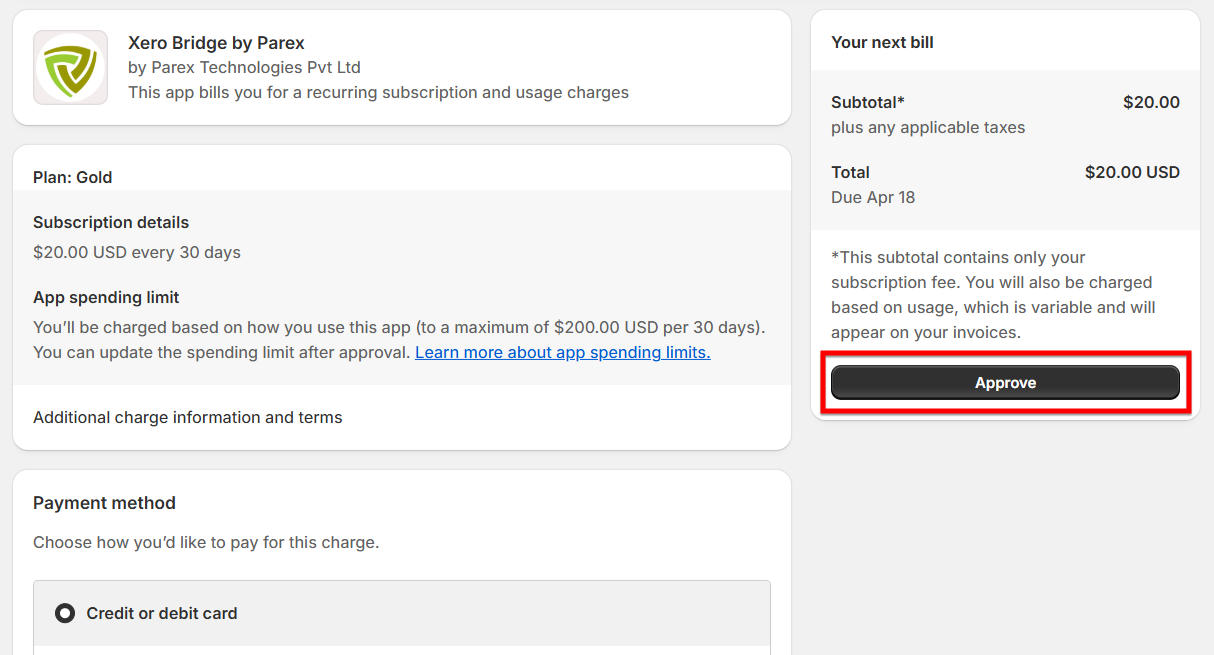Open Learn more about app spending limits
Viewport: 1214px width, 655px height.
pyautogui.click(x=562, y=353)
